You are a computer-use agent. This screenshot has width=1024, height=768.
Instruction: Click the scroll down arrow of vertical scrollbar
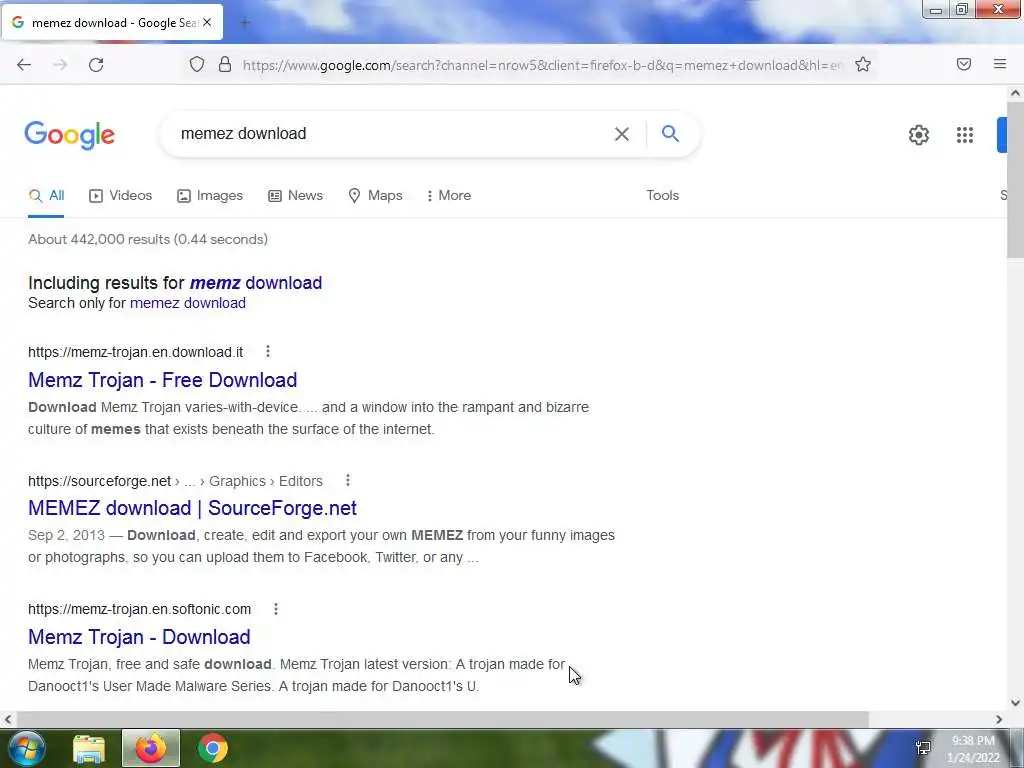(x=1016, y=703)
